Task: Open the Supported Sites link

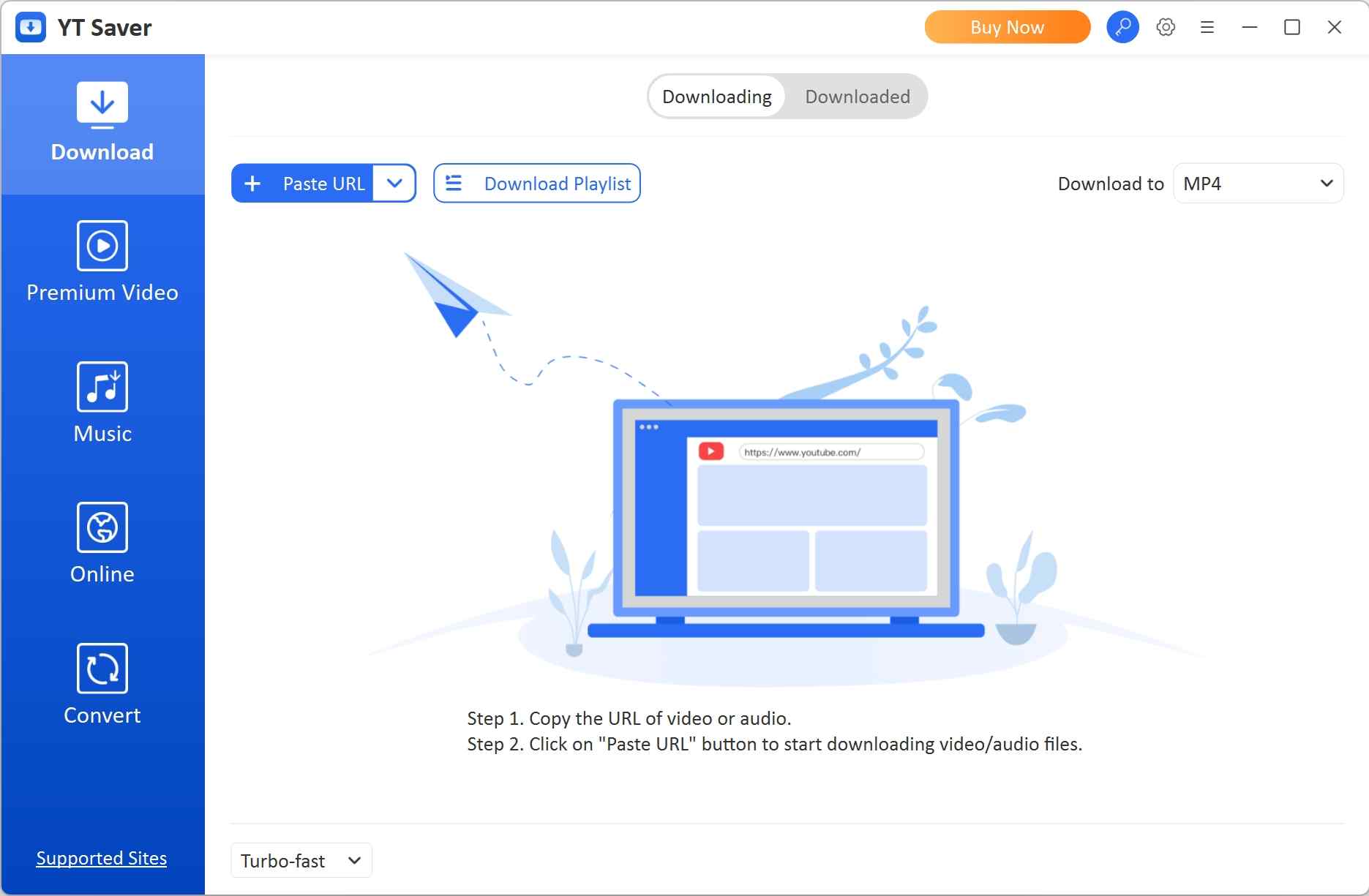Action: tap(102, 858)
